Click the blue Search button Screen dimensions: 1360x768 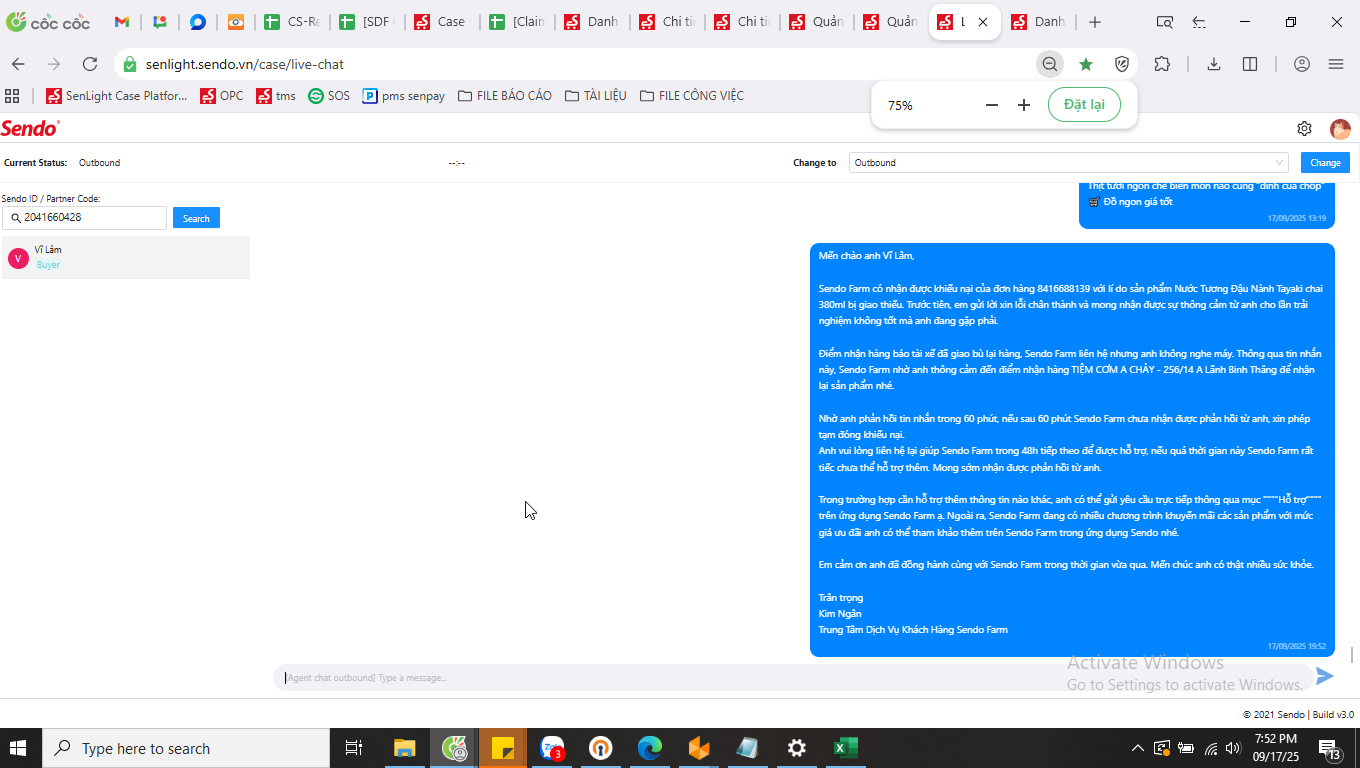pyautogui.click(x=196, y=218)
